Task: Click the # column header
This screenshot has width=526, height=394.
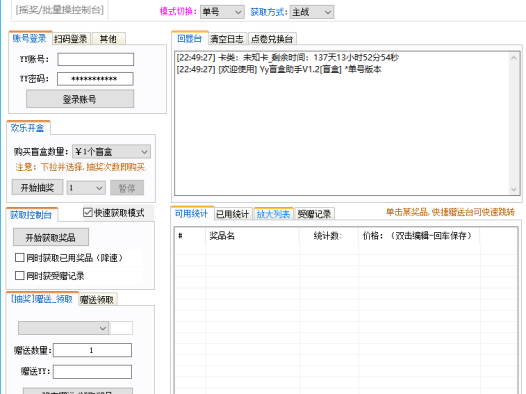Action: [x=190, y=236]
